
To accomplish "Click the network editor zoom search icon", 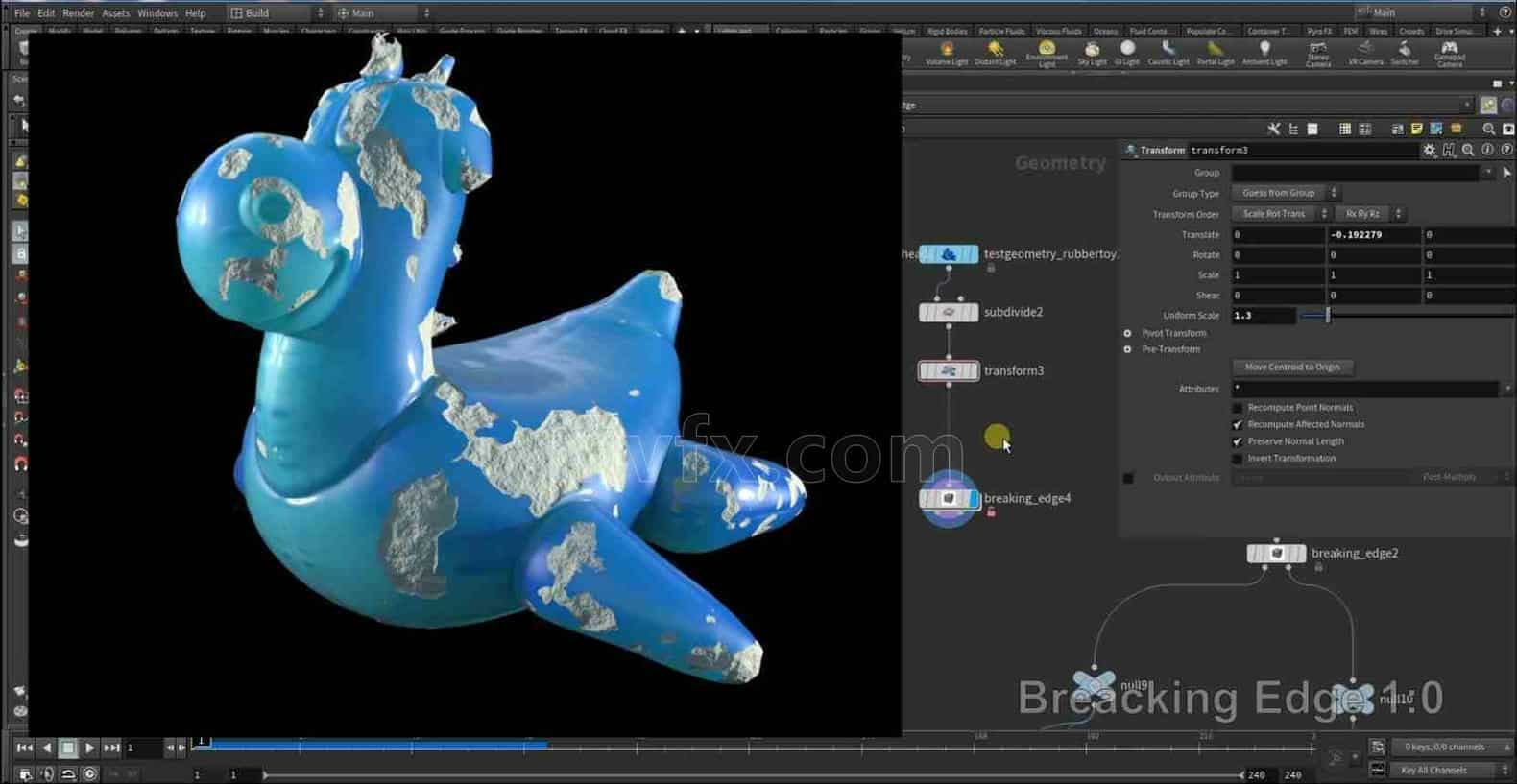I will 1489,129.
